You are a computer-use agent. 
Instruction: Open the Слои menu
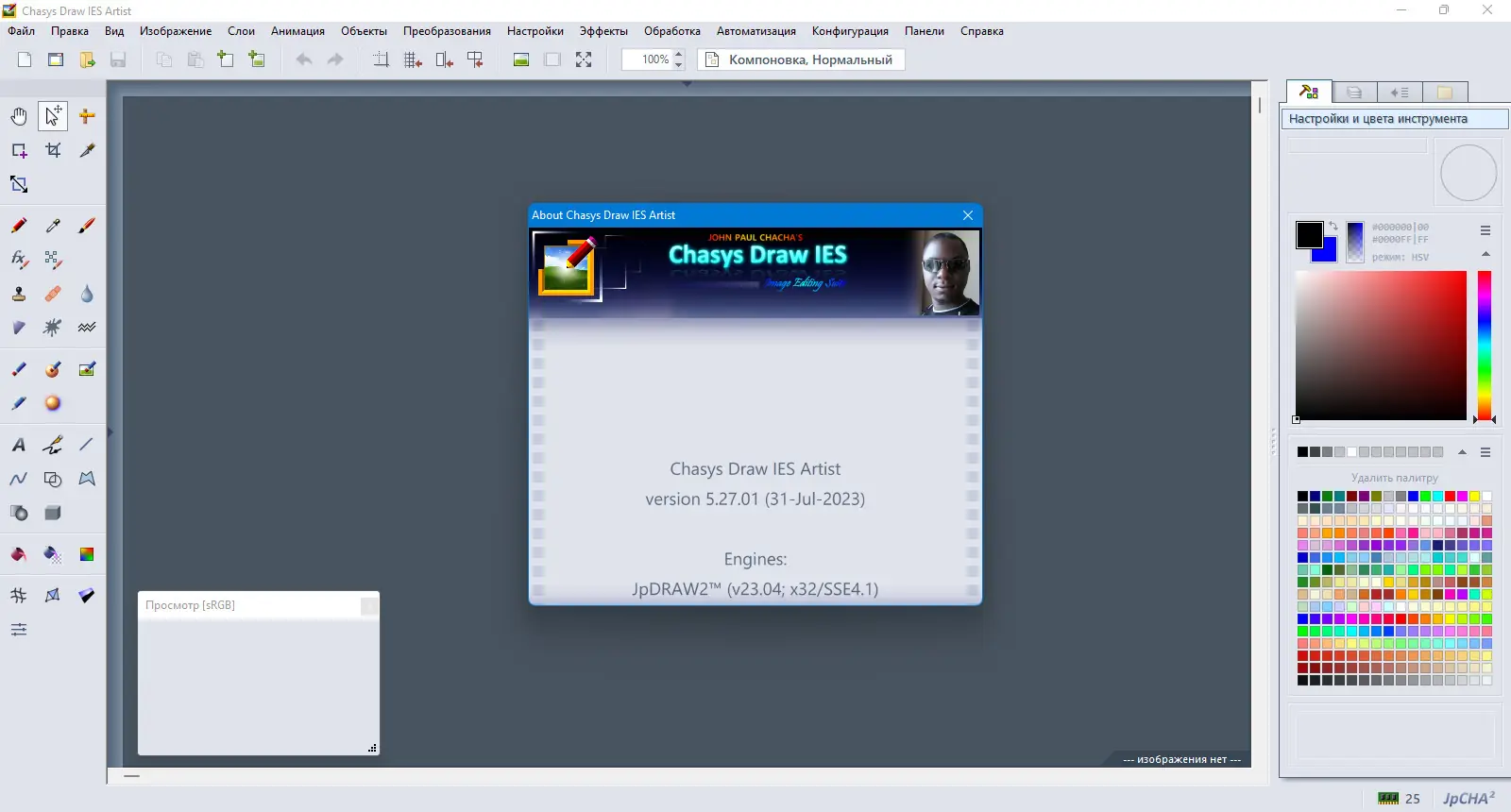[242, 31]
